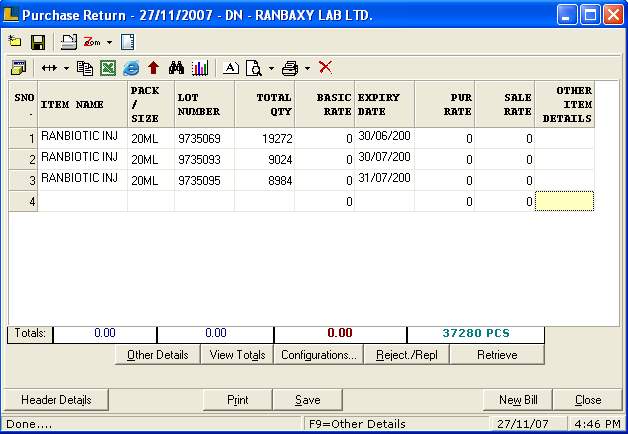Click the Reject./Repl button

tap(407, 355)
